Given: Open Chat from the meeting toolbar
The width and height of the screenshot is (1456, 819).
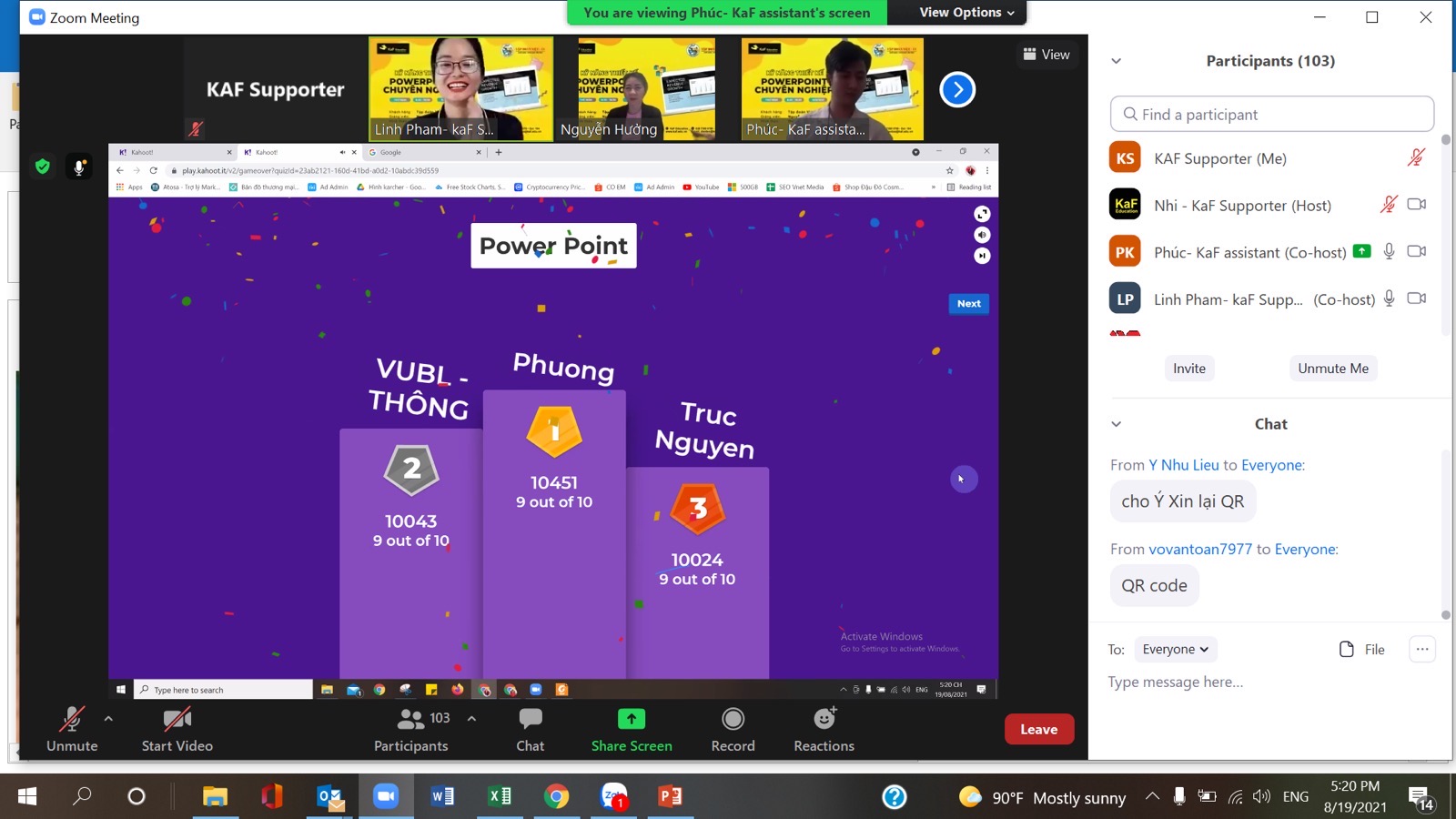Looking at the screenshot, I should [x=531, y=719].
